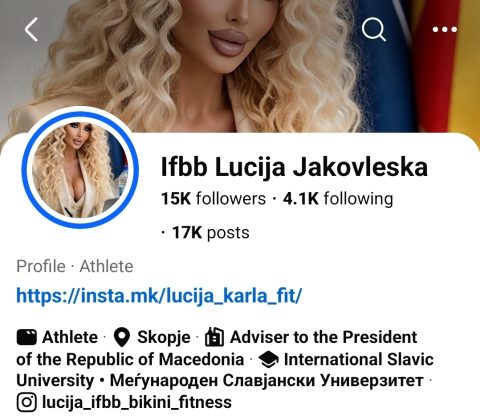Click the Instagram logo icon
The height and width of the screenshot is (420, 480).
(26, 402)
